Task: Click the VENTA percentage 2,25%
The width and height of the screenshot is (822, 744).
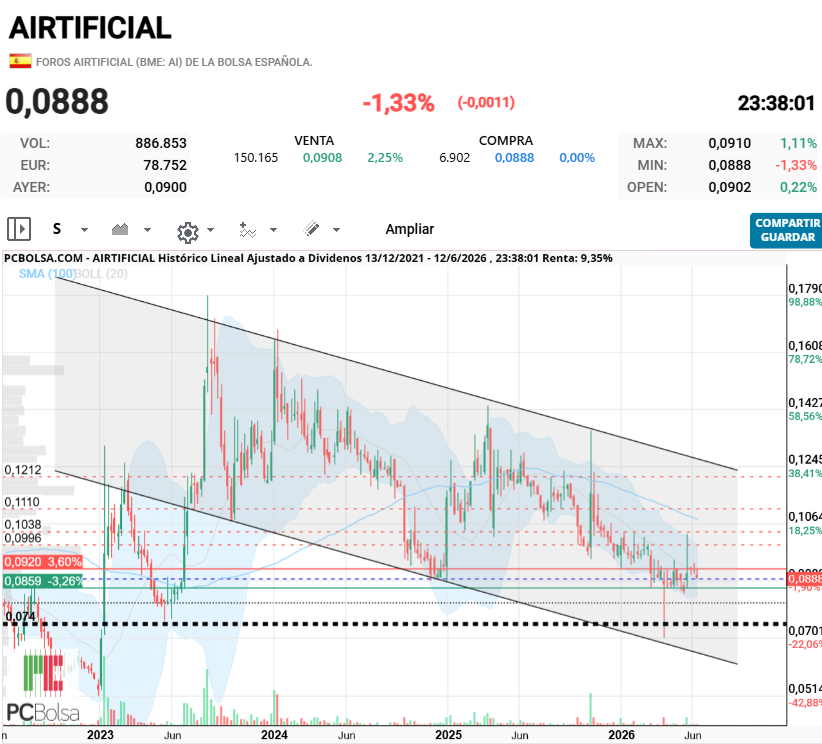Action: (x=385, y=158)
